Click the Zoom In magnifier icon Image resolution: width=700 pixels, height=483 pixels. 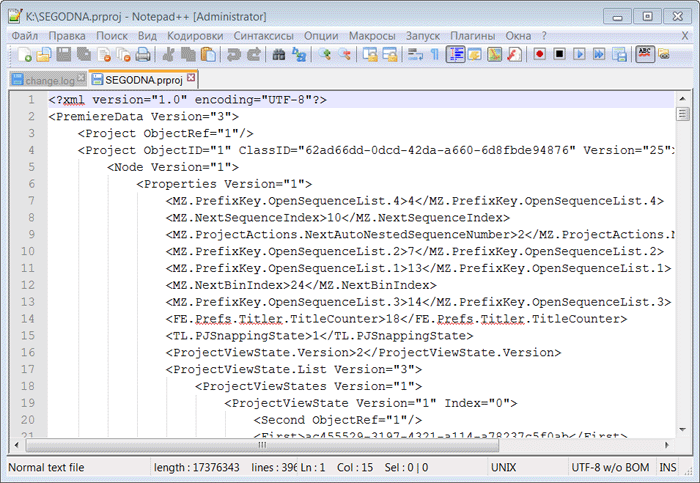point(325,54)
